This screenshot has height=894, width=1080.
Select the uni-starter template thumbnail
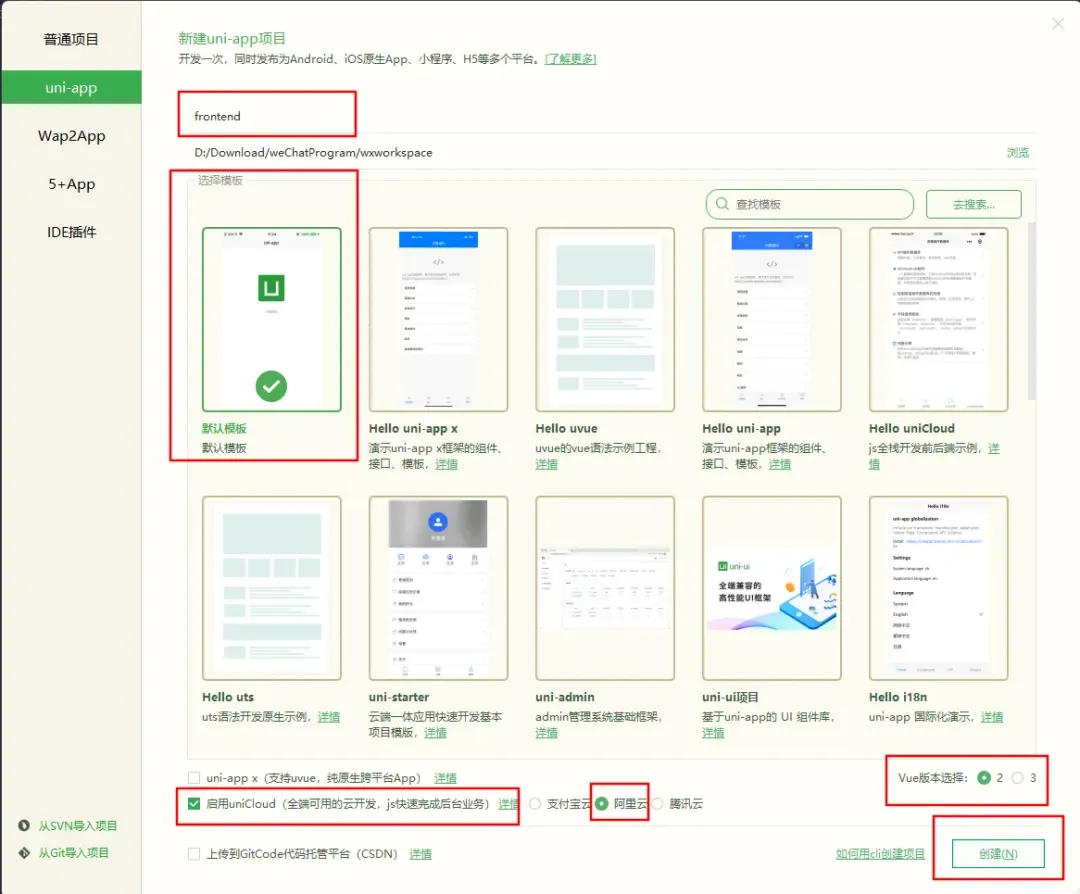coord(438,588)
